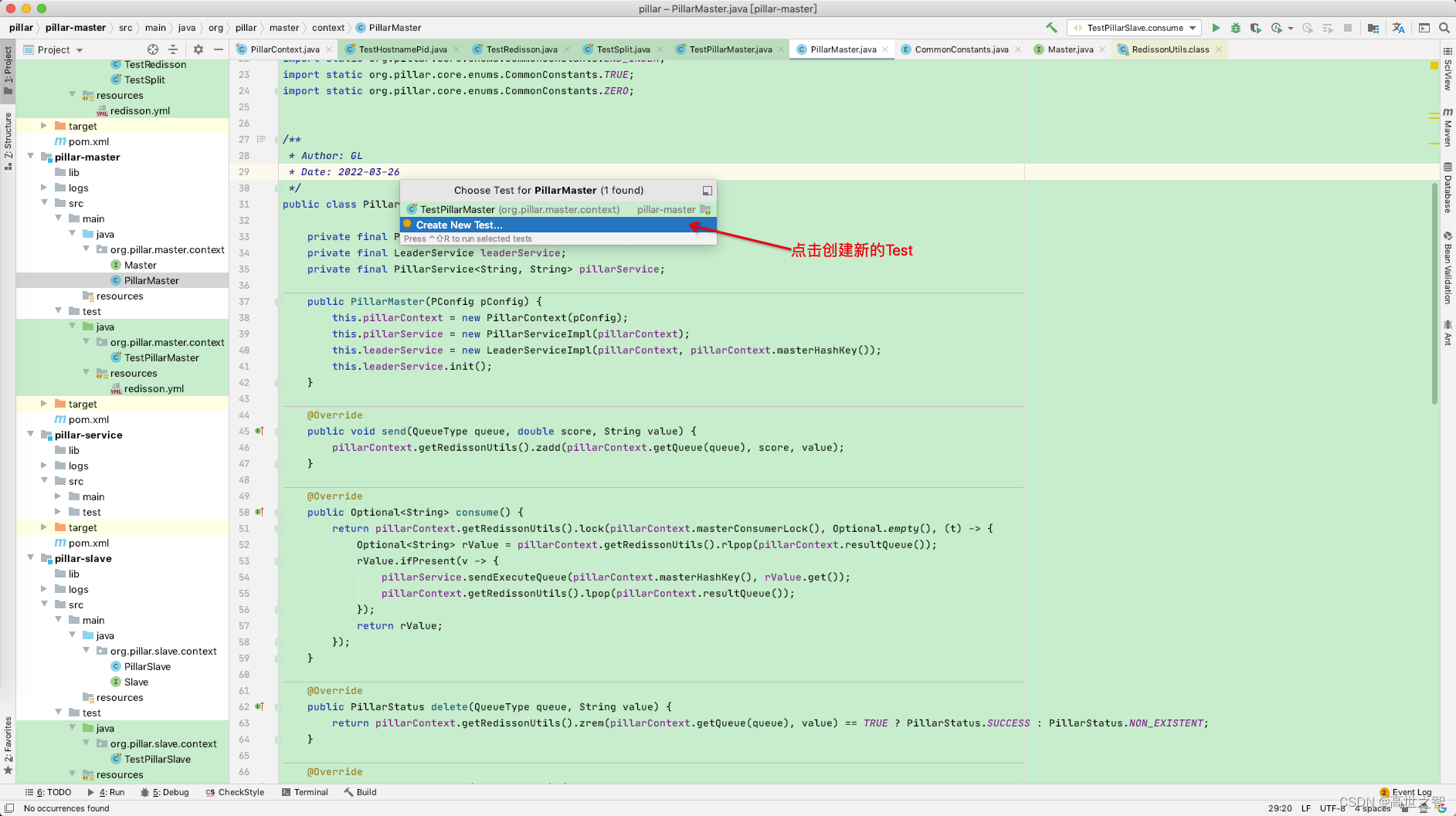Screen dimensions: 1456x816
Task: Close the PillarMaster.java tab
Action: click(x=885, y=49)
